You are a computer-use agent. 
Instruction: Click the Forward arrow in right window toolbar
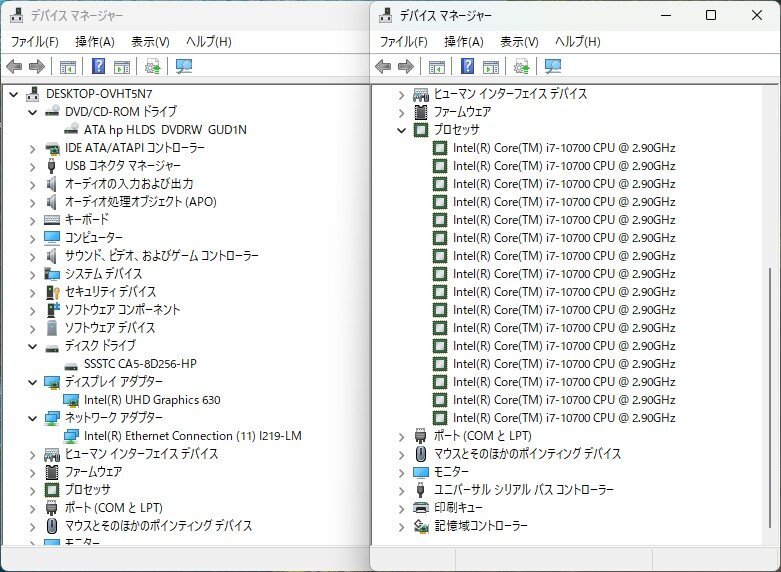coord(406,66)
